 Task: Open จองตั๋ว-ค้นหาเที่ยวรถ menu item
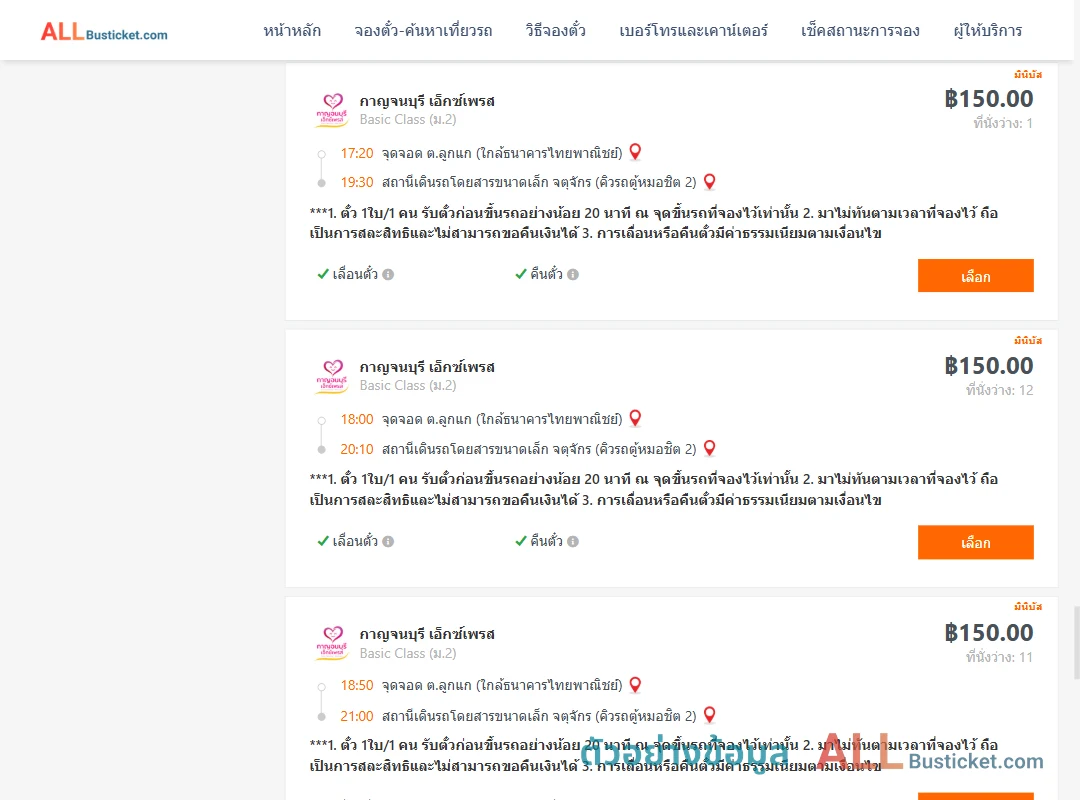tap(423, 31)
